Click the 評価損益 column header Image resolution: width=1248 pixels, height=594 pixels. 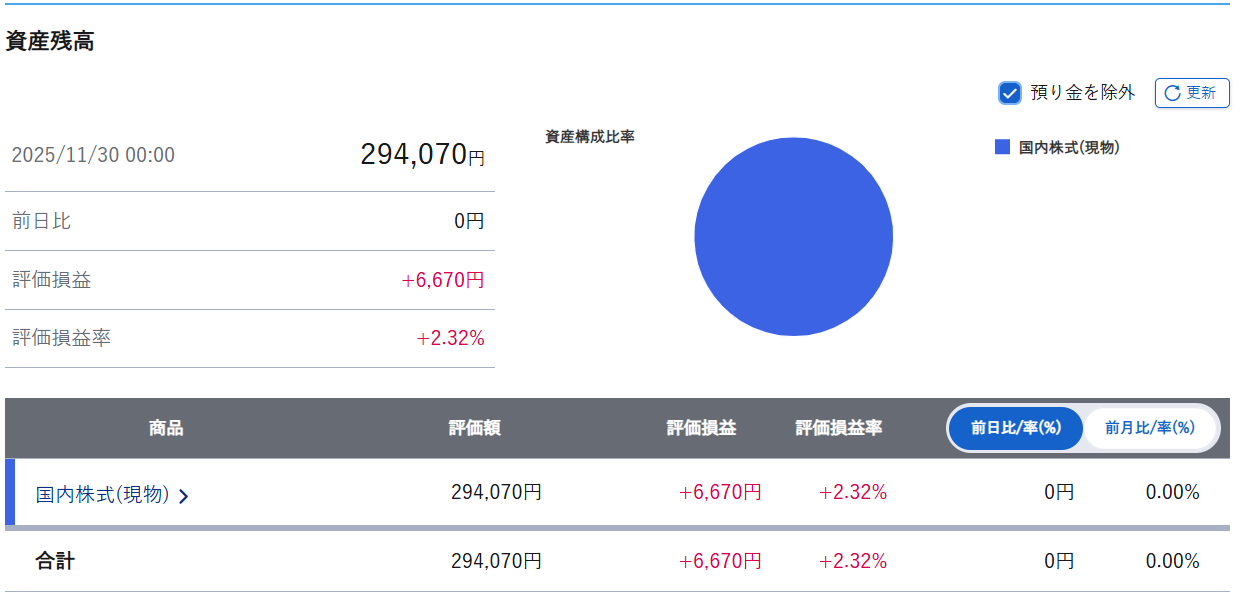coord(701,428)
